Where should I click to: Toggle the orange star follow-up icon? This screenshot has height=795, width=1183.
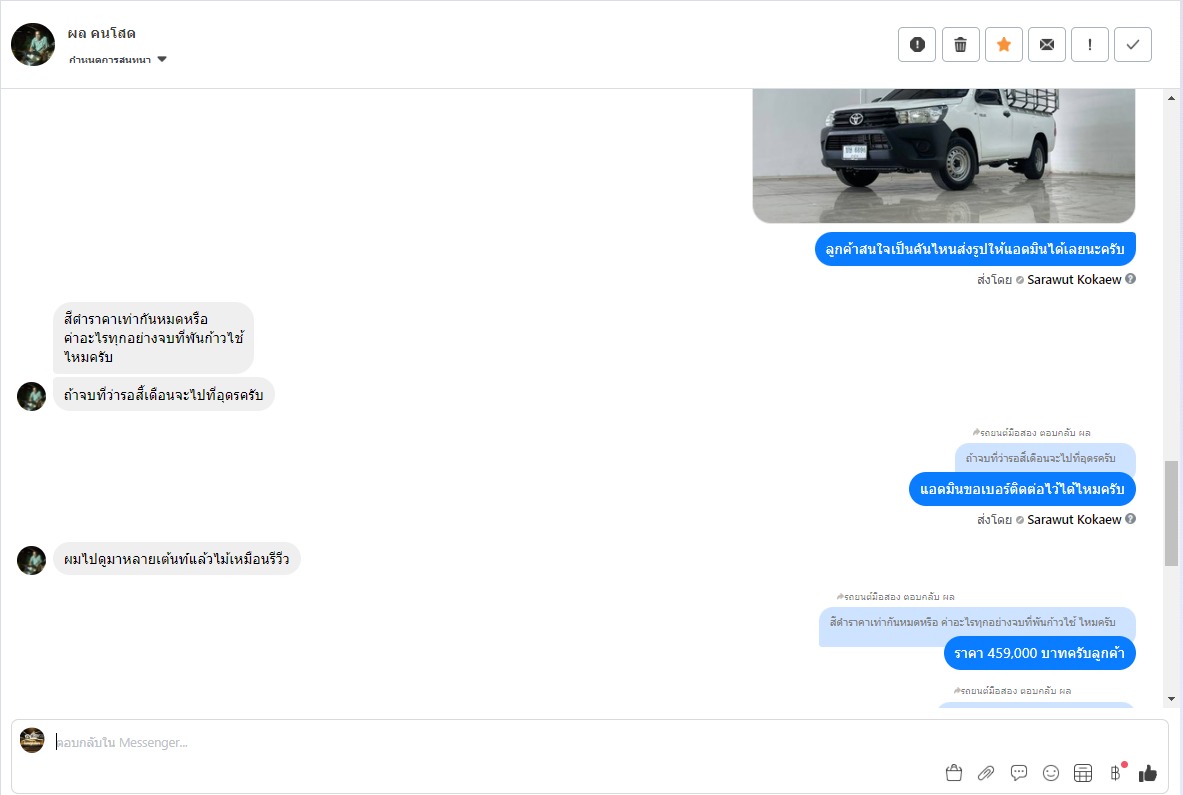[x=1003, y=45]
